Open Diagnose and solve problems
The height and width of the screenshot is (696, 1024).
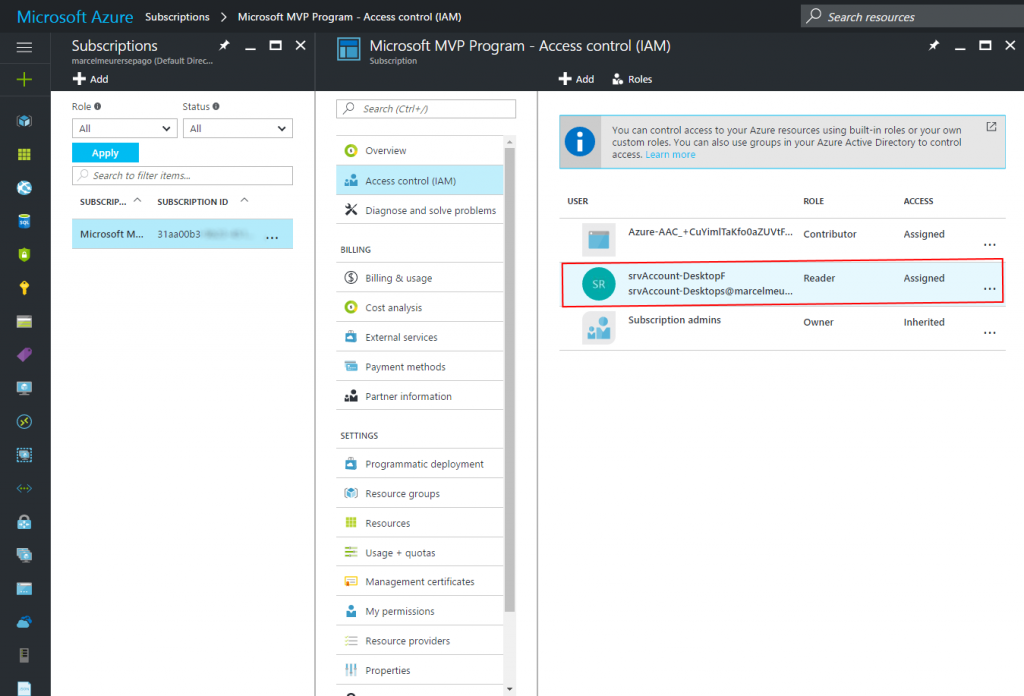coord(419,210)
